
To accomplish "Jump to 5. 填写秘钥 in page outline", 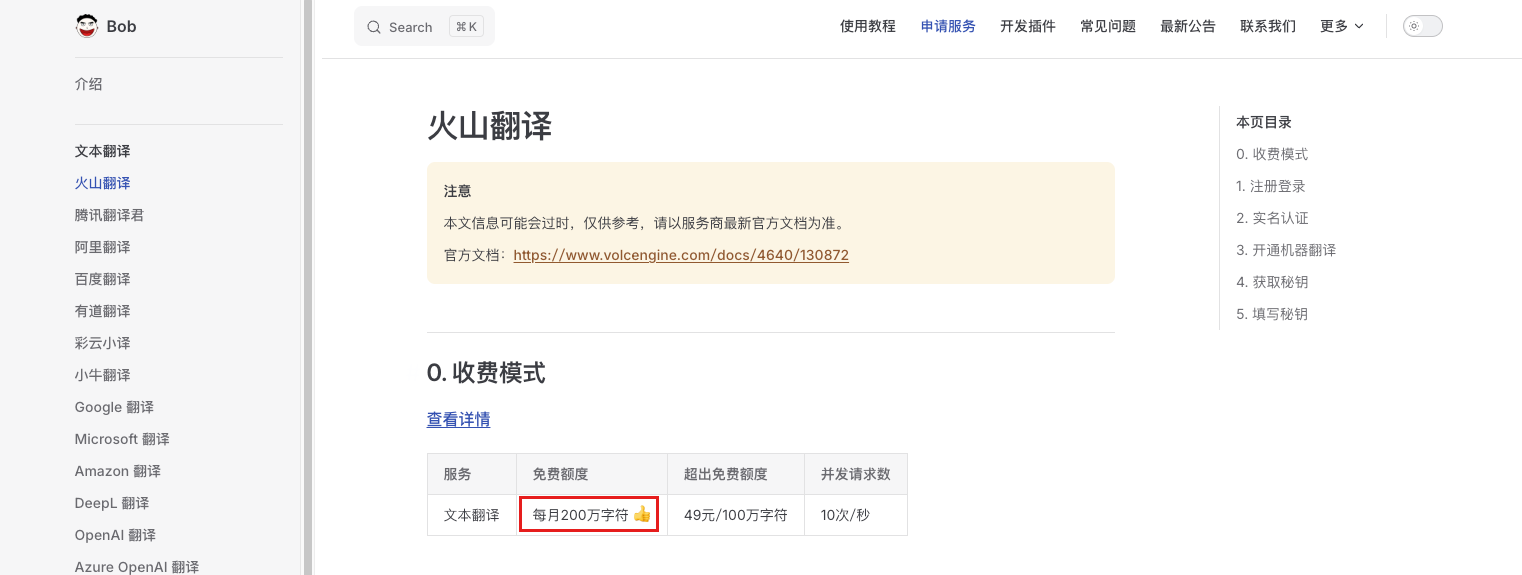I will [x=1272, y=314].
